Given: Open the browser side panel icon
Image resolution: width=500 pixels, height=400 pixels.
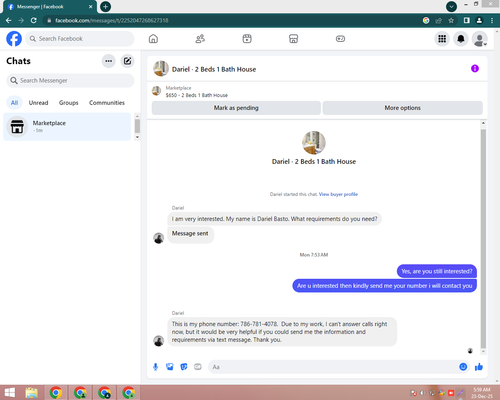Looking at the screenshot, I should click(467, 20).
